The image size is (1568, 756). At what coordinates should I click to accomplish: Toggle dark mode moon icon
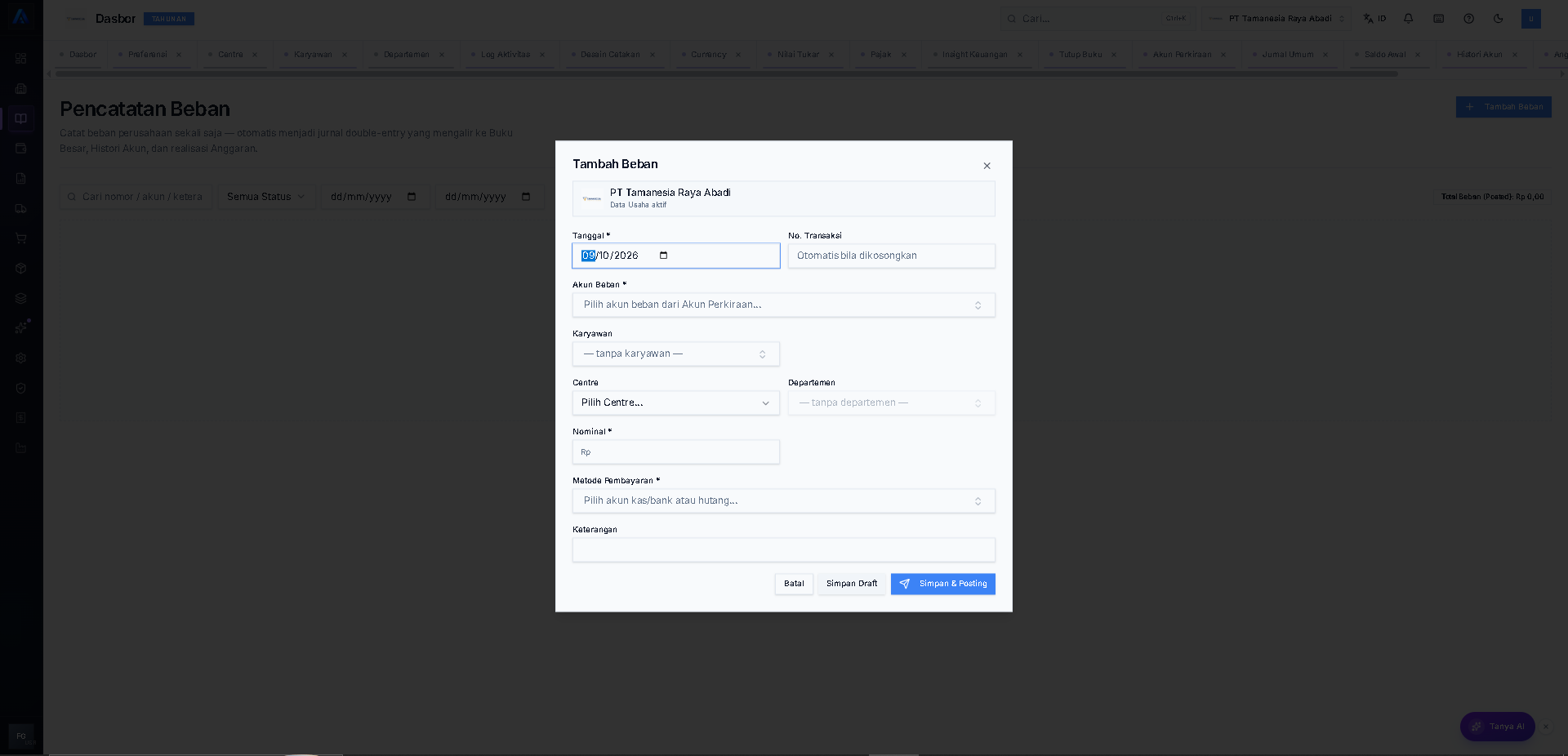click(x=1498, y=18)
